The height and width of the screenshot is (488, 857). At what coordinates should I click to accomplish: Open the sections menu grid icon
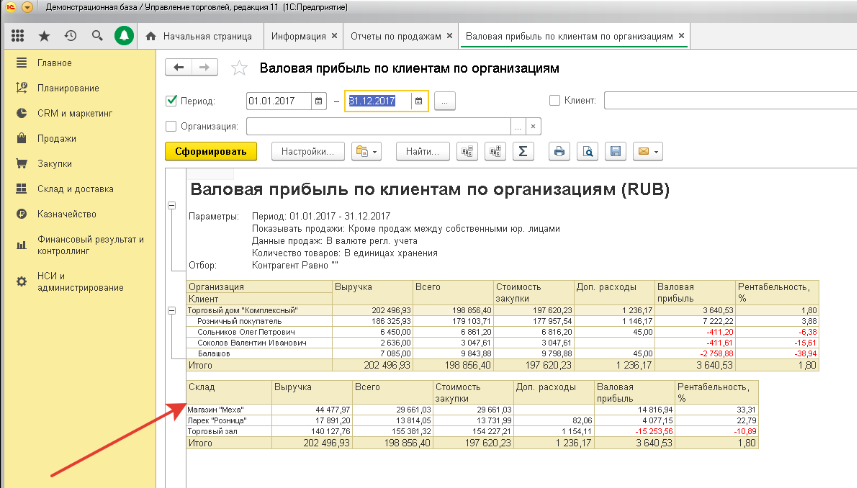tap(18, 36)
